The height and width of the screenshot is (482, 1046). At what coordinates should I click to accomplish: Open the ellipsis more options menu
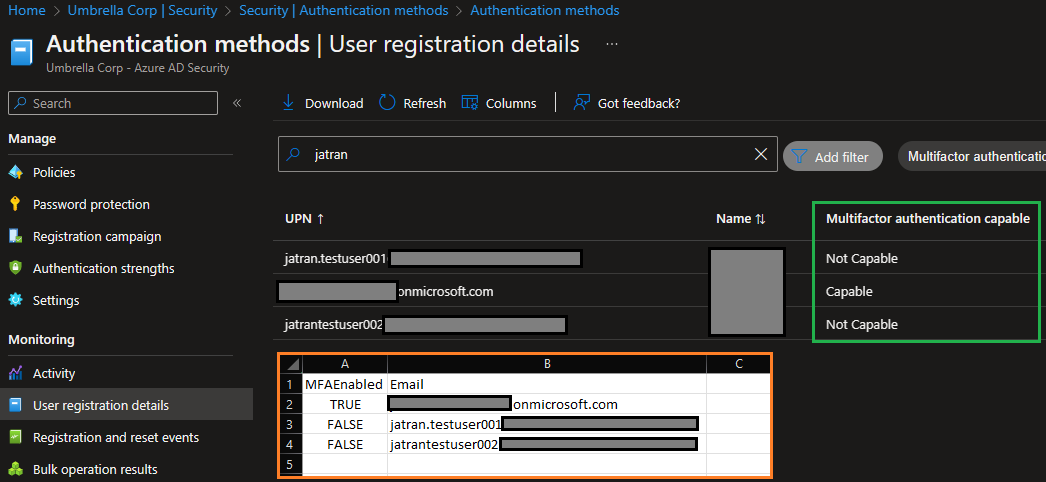612,44
